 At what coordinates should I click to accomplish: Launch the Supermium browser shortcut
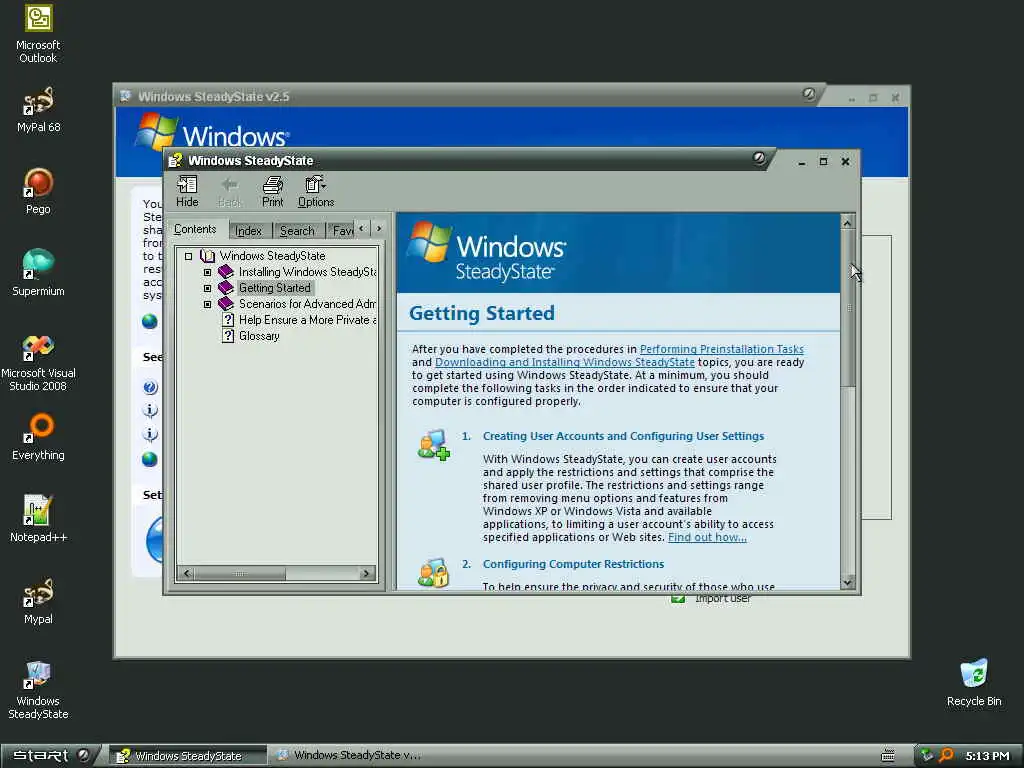click(x=38, y=273)
